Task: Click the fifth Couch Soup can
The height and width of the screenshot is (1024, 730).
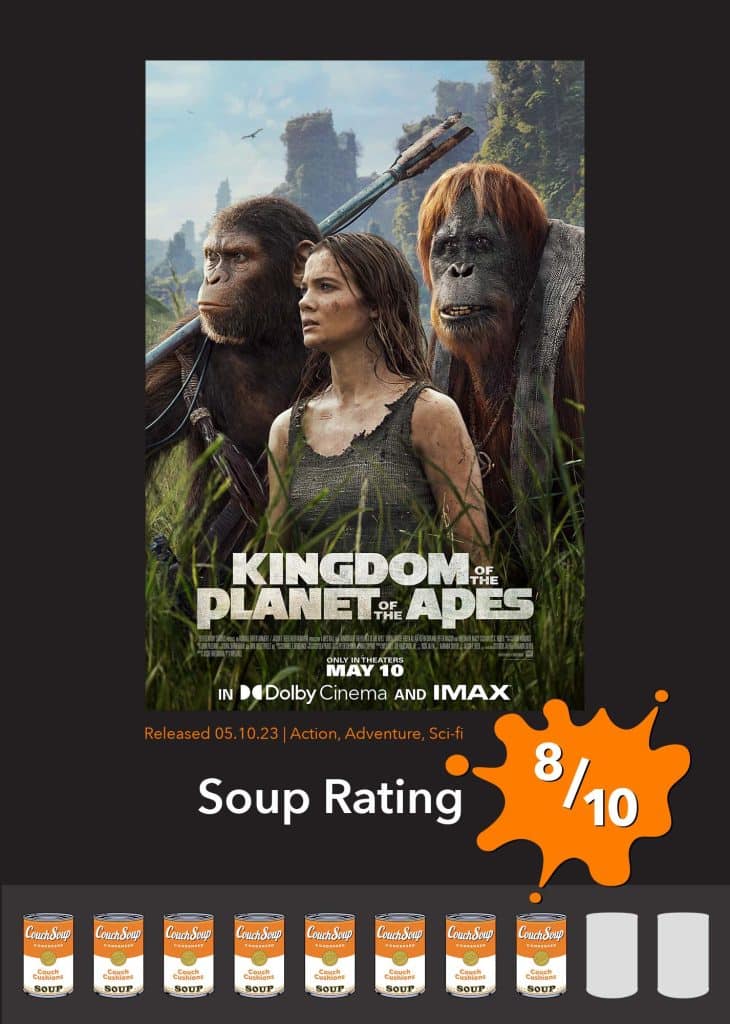Action: coord(330,954)
